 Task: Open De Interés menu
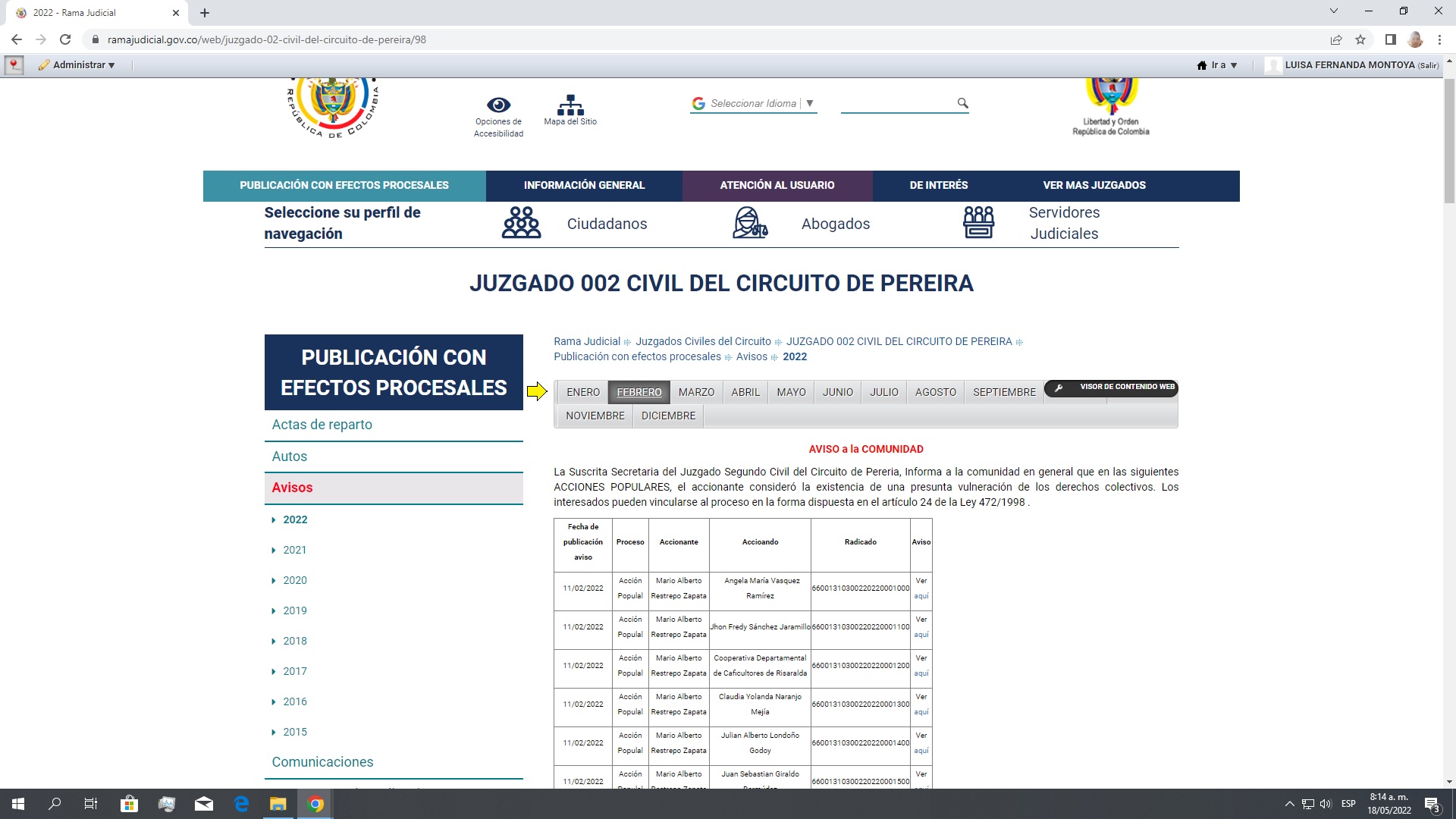click(939, 185)
